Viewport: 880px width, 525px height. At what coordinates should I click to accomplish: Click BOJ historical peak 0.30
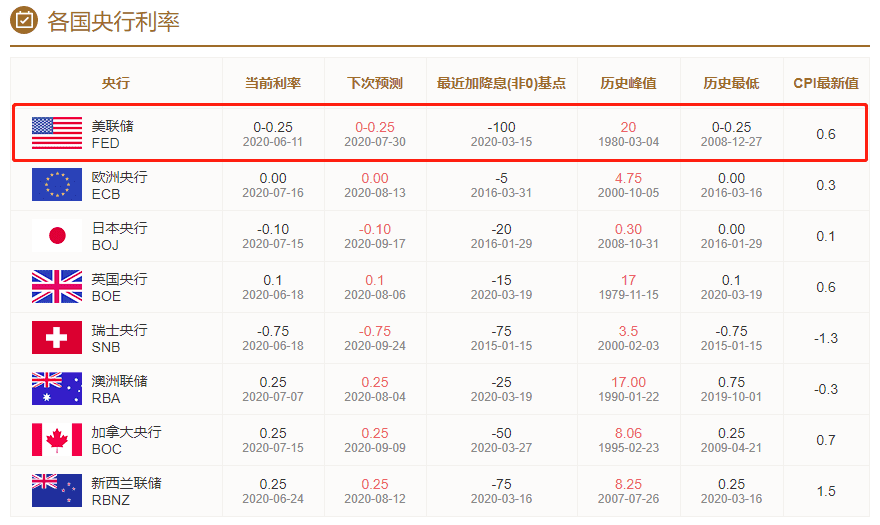pos(628,230)
